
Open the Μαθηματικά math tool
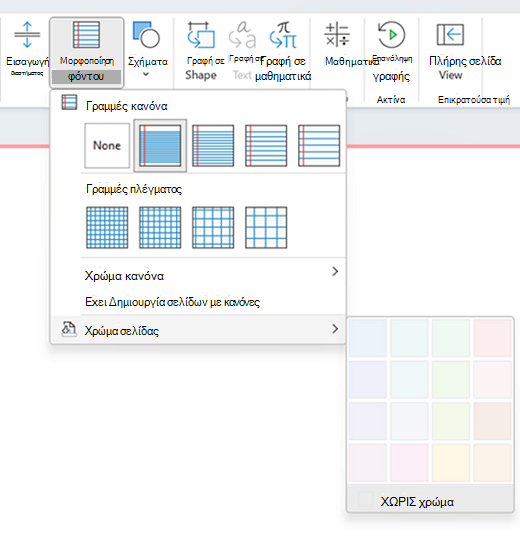(337, 44)
